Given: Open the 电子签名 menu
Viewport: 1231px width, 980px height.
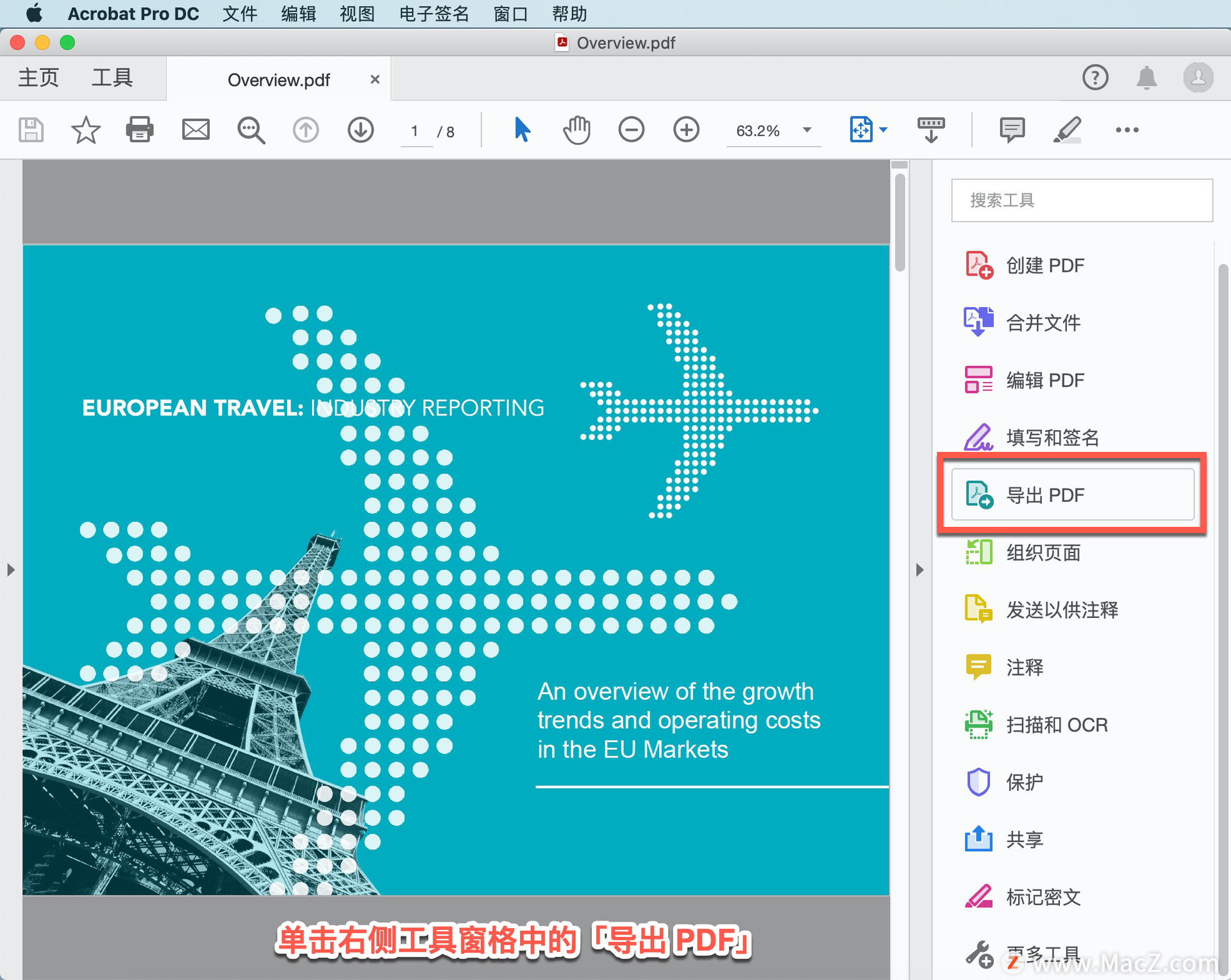Looking at the screenshot, I should 433,13.
